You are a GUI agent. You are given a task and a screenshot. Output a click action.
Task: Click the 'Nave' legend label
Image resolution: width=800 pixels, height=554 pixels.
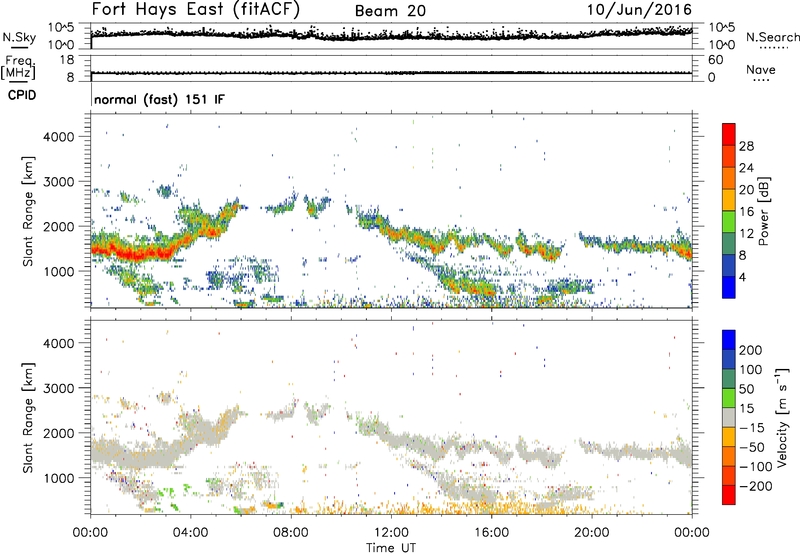pyautogui.click(x=761, y=69)
